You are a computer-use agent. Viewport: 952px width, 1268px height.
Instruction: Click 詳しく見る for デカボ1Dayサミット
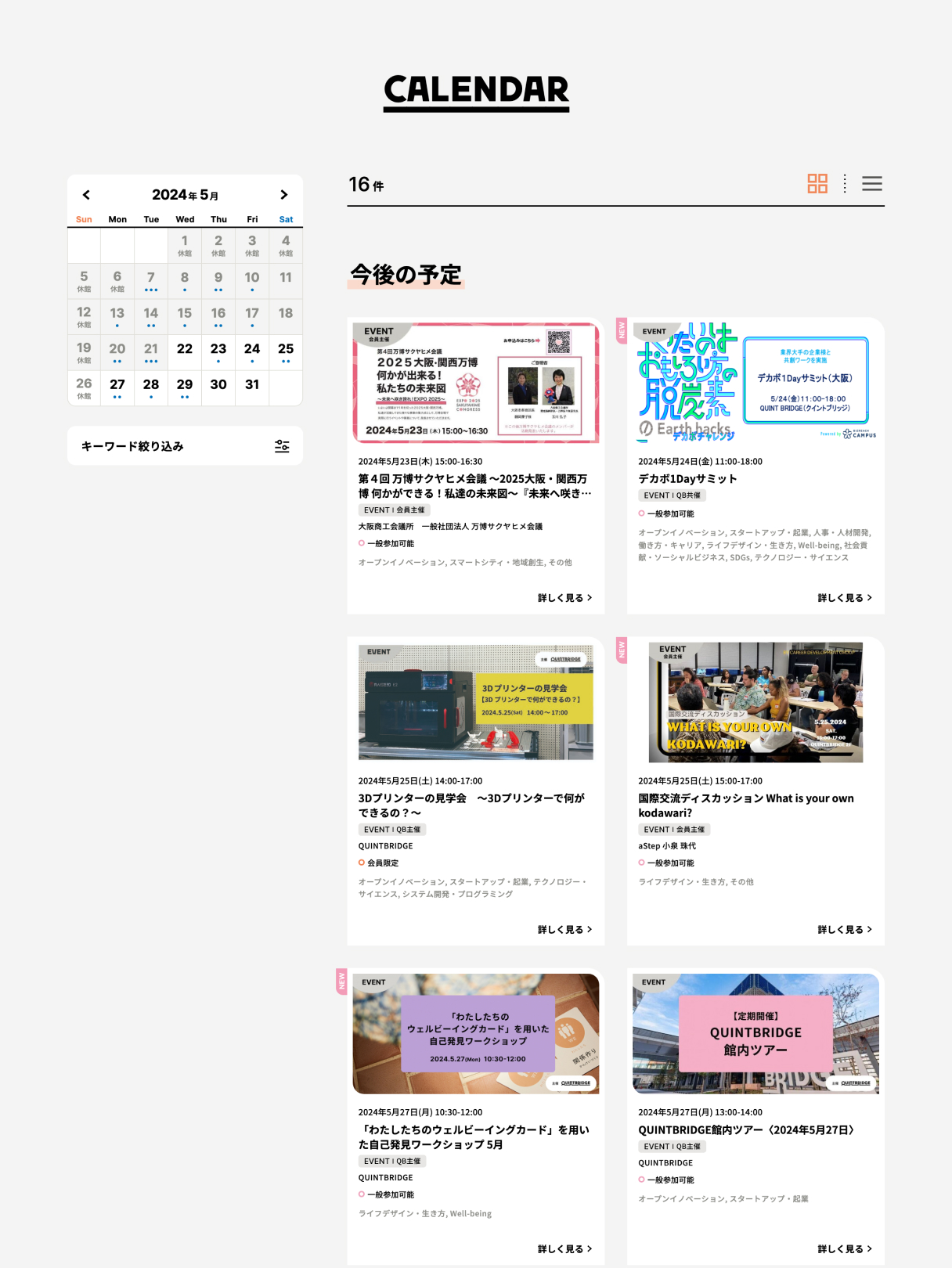[x=844, y=598]
